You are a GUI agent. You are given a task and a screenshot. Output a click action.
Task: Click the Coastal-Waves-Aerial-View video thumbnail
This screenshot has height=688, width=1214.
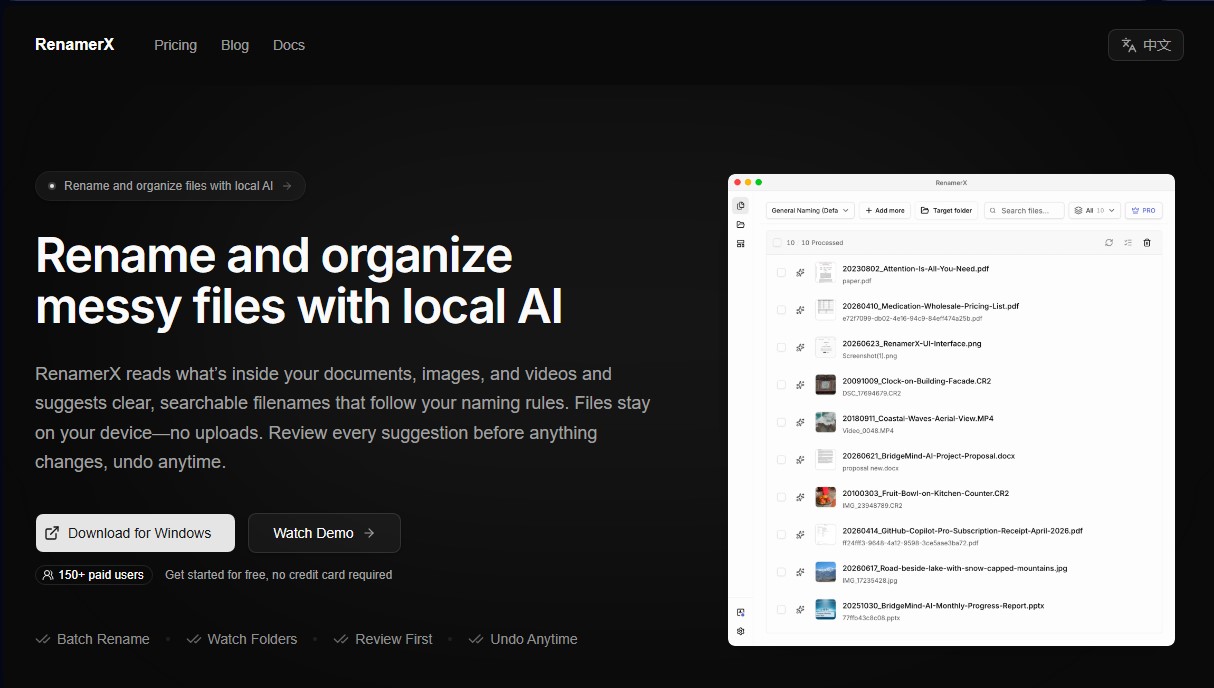coord(825,423)
